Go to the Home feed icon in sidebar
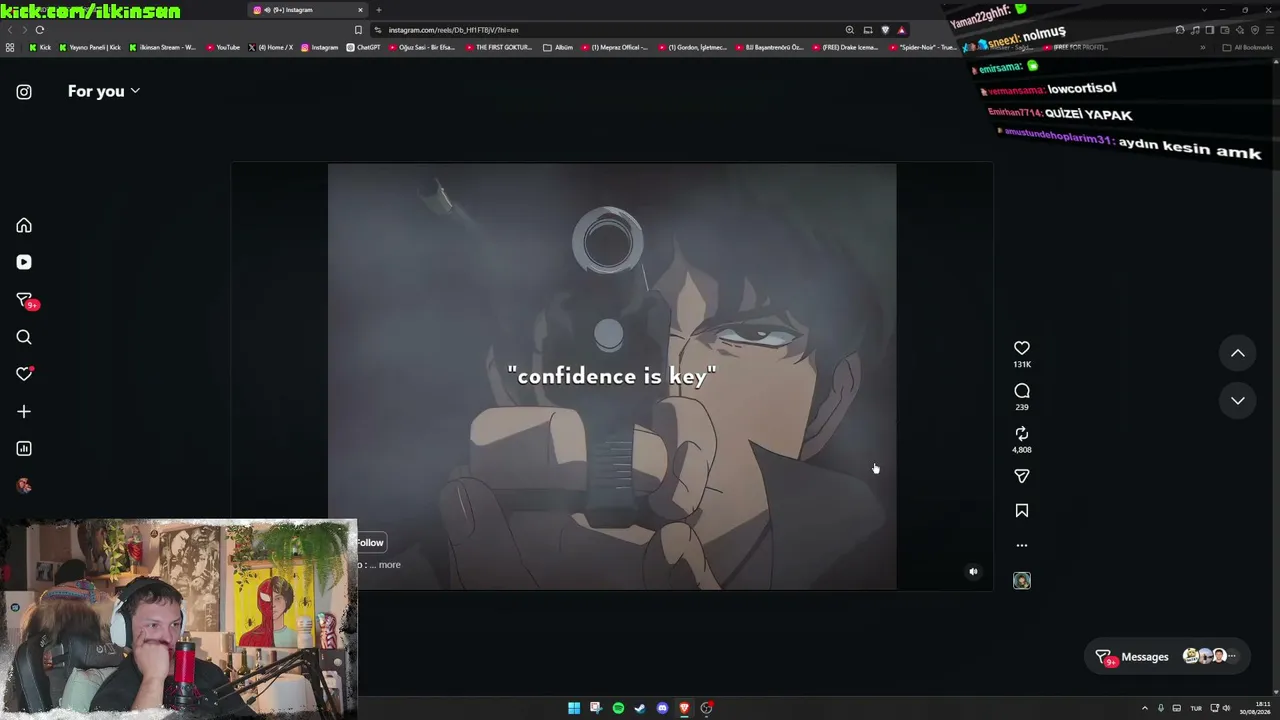Image resolution: width=1280 pixels, height=720 pixels. click(x=24, y=226)
